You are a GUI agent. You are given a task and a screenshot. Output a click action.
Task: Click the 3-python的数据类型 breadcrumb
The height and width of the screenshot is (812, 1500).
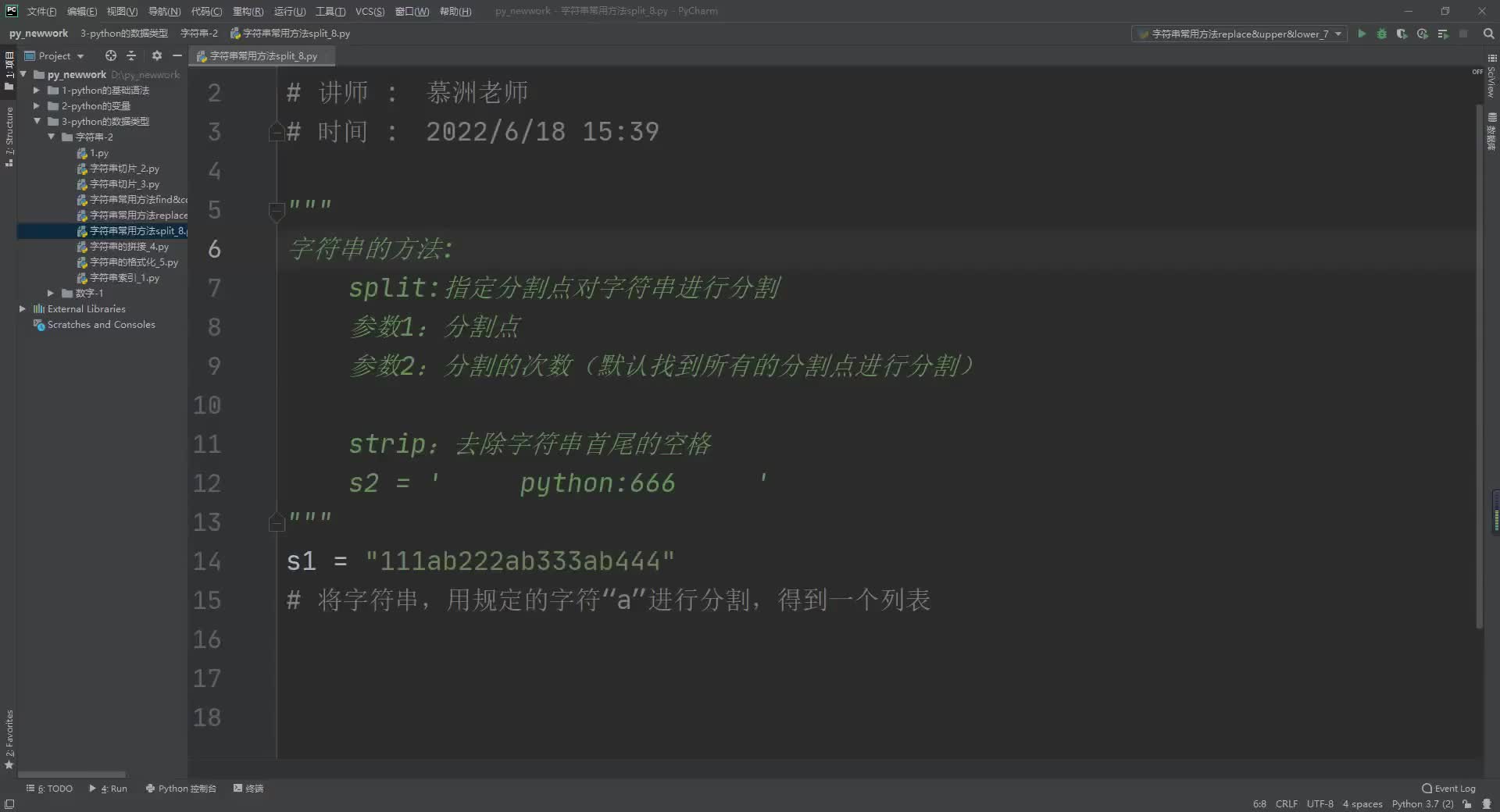[x=124, y=34]
